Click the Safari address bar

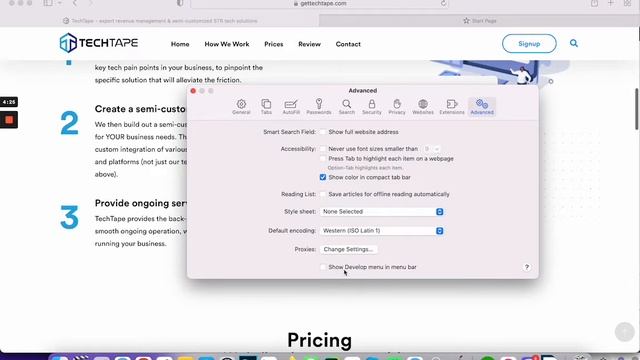[320, 3]
